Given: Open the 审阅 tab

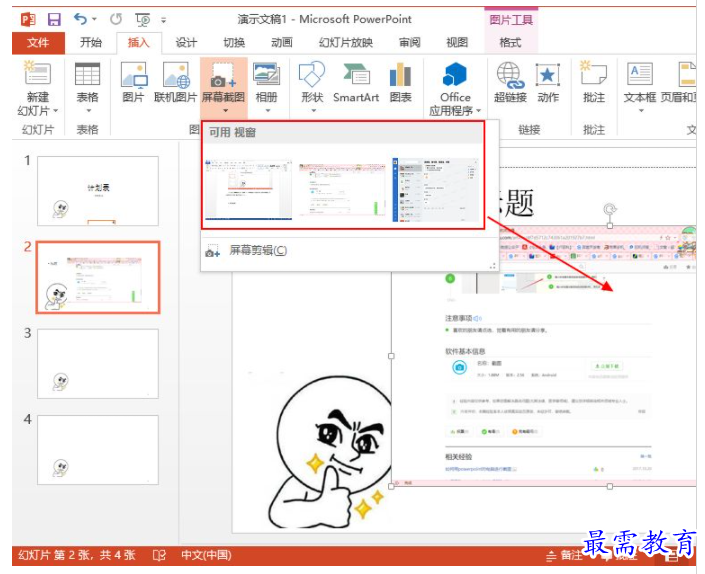Looking at the screenshot, I should click(410, 43).
